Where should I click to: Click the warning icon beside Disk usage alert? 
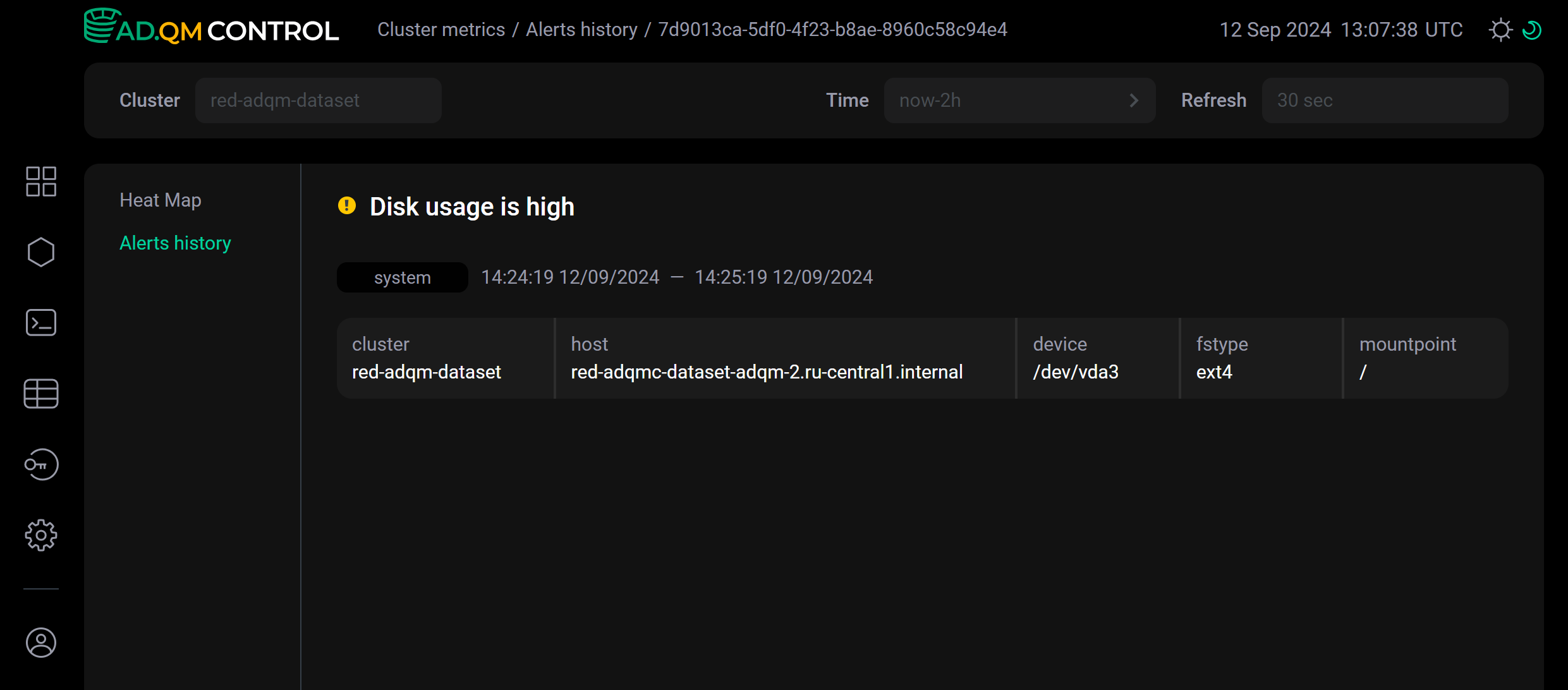[x=347, y=206]
